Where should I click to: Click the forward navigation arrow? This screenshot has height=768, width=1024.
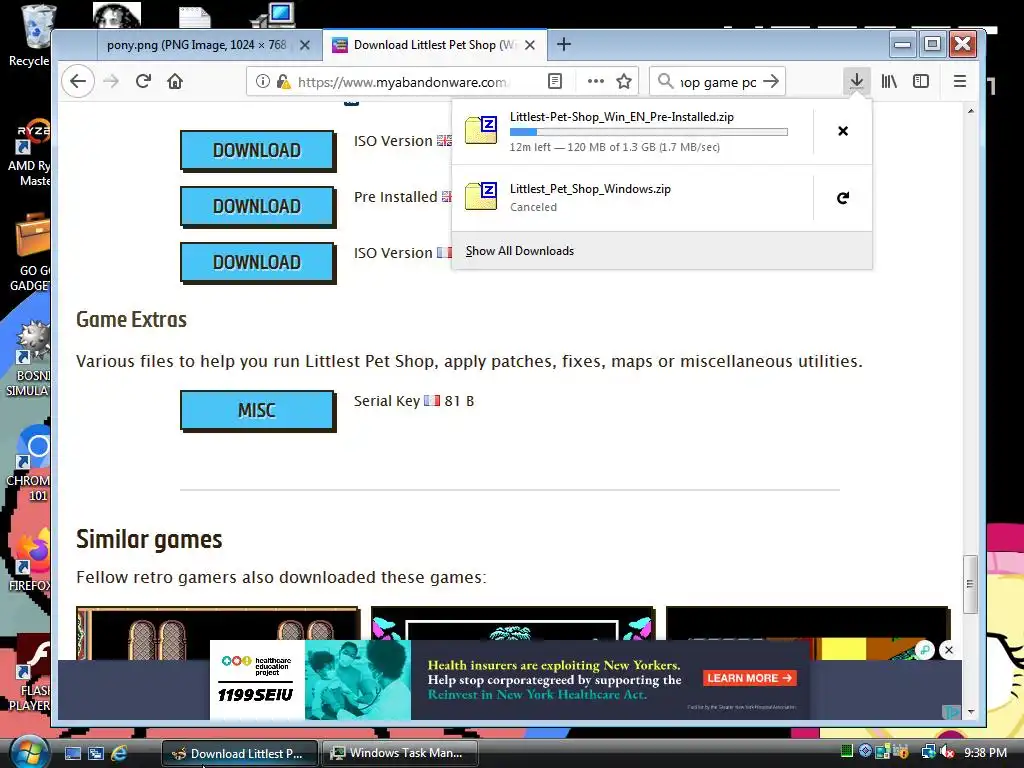click(x=112, y=82)
